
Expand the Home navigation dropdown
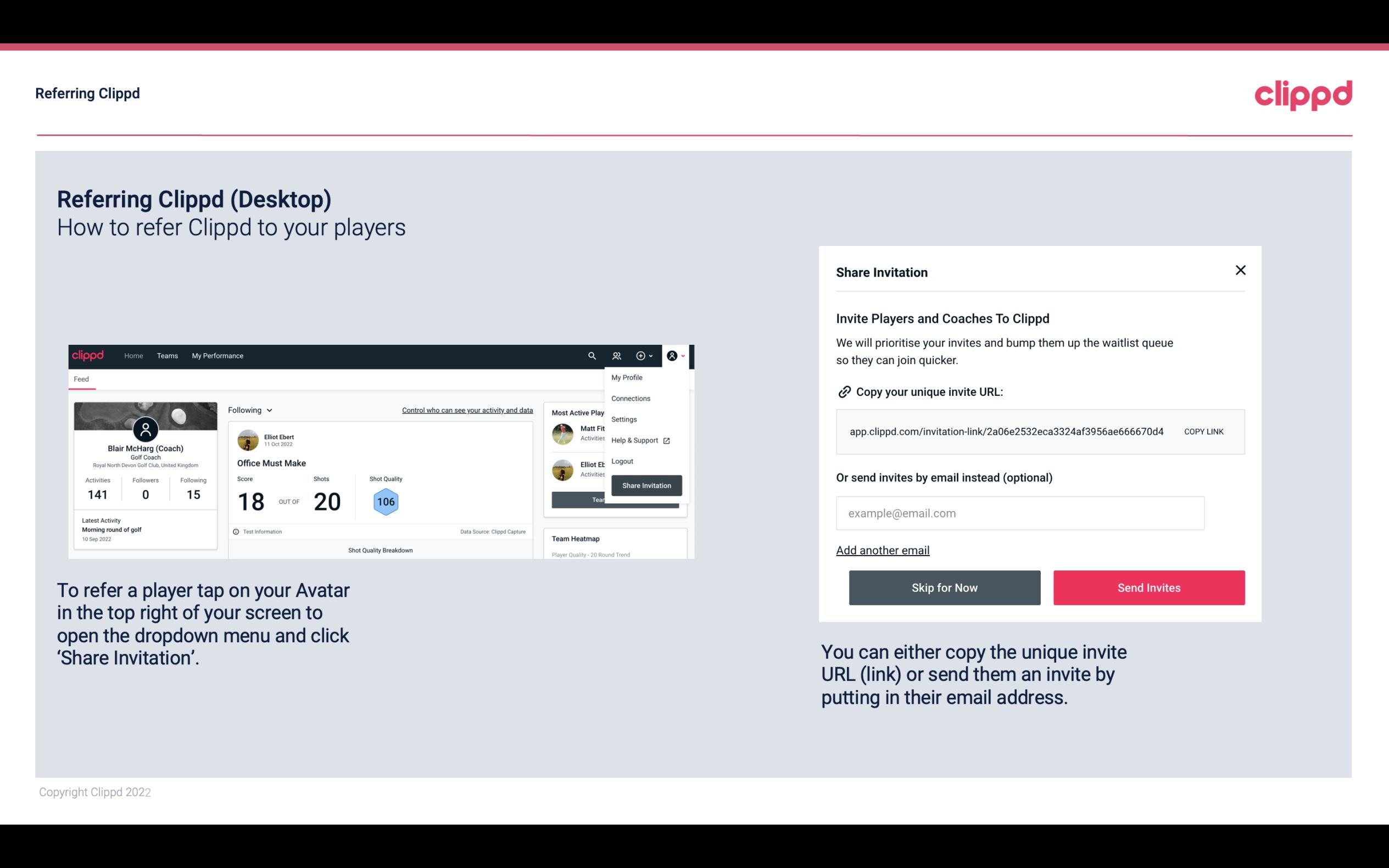[133, 355]
